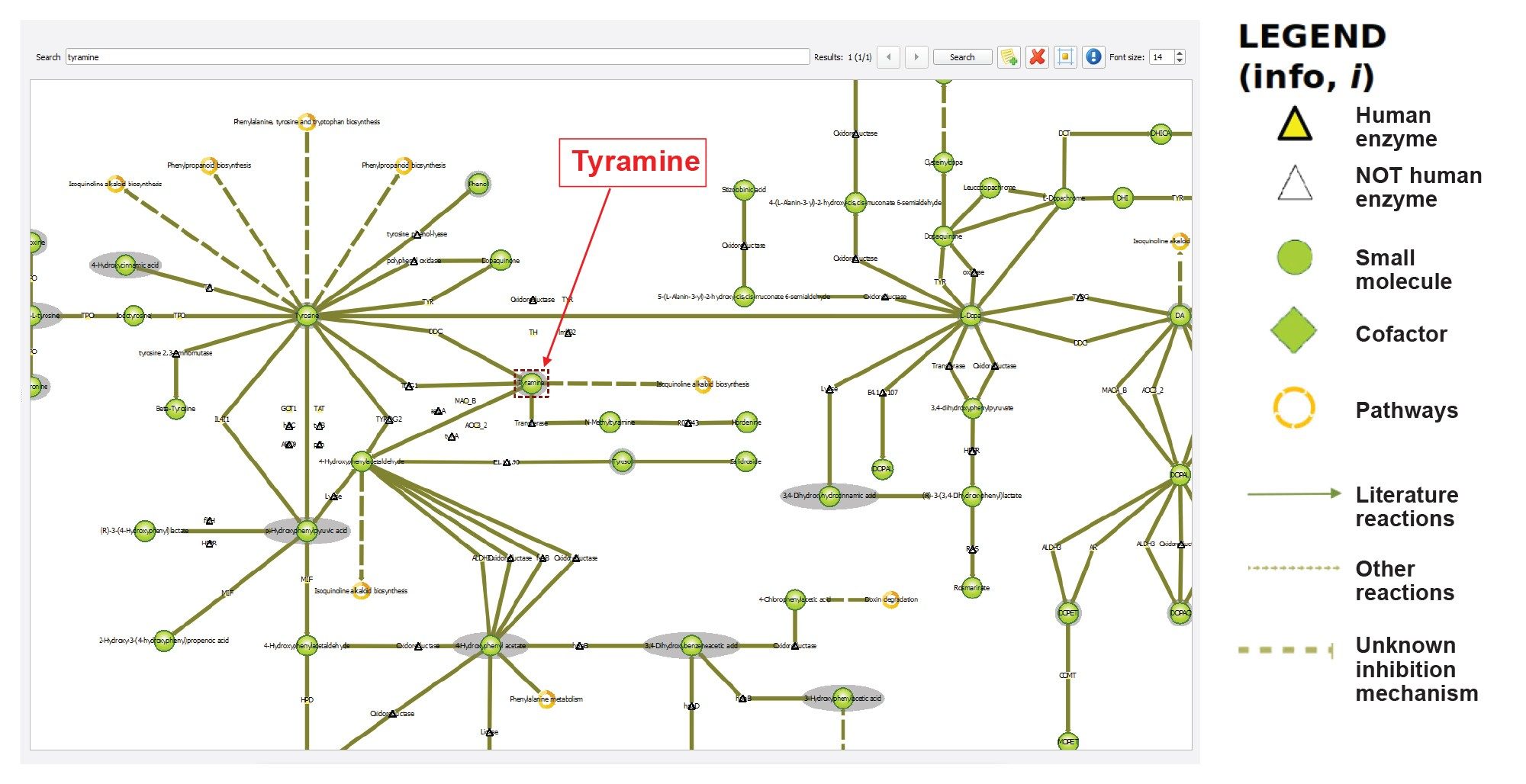Image resolution: width=1526 pixels, height=784 pixels.
Task: Select the Beta-Tyrosine node
Action: 175,409
